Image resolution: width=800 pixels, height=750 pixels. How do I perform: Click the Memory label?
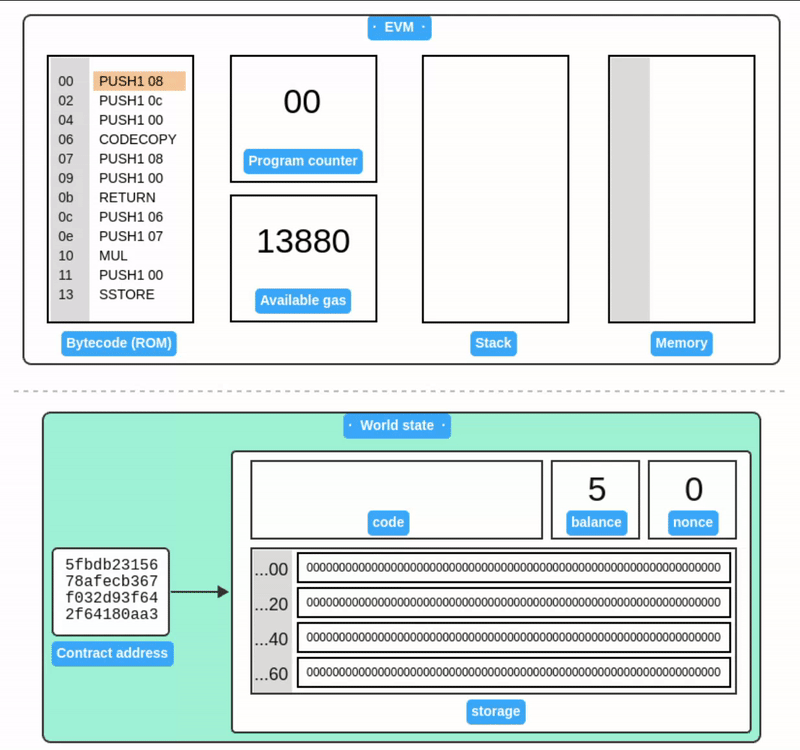681,343
